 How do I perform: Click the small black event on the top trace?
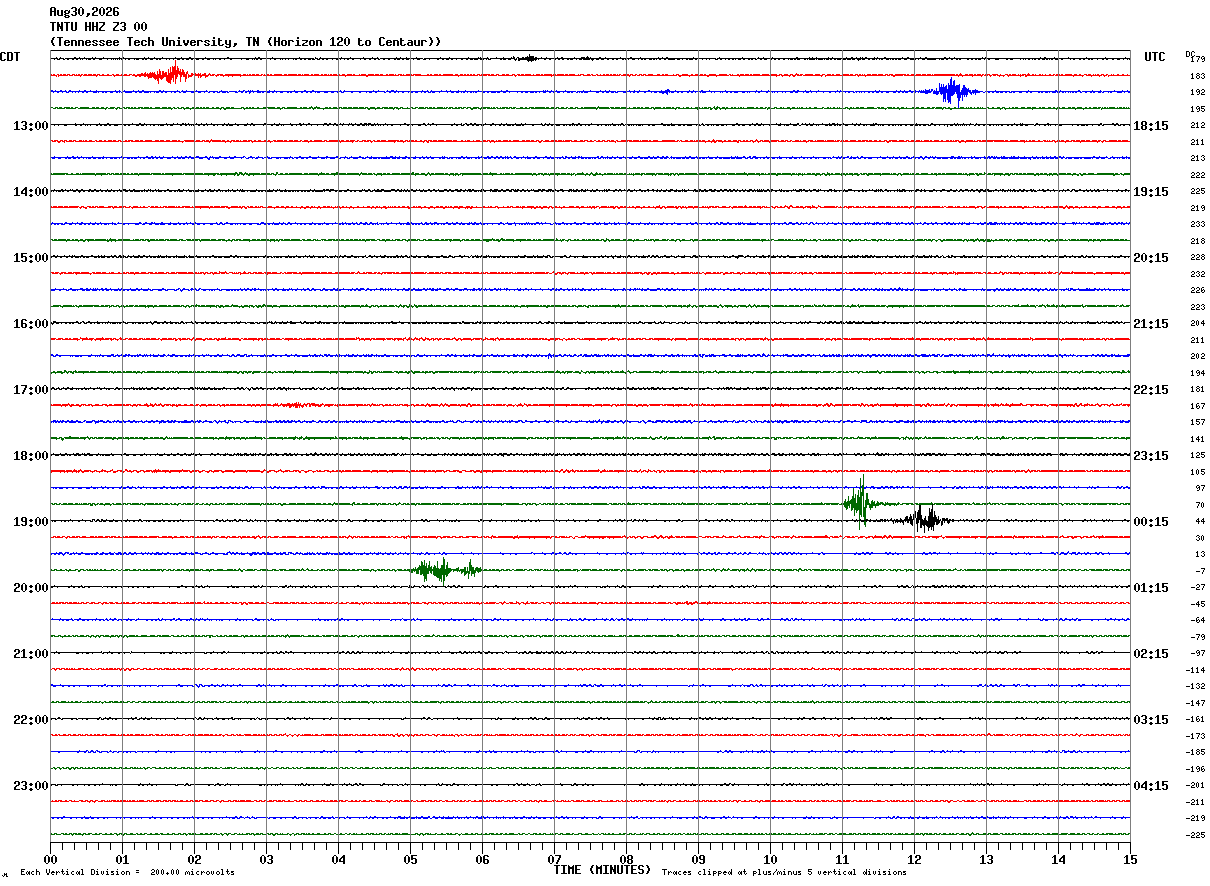pyautogui.click(x=529, y=58)
